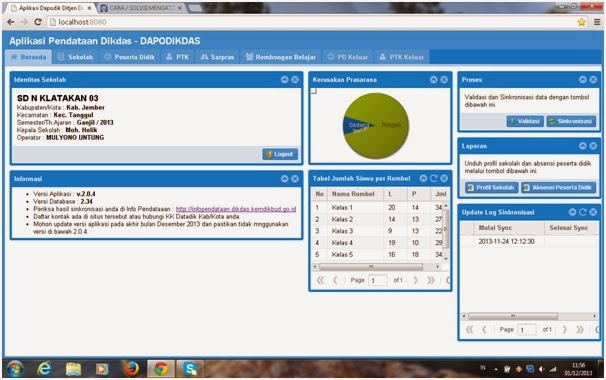Bookmark page with the star icon
Screen dimensions: 606x380
coord(582,22)
